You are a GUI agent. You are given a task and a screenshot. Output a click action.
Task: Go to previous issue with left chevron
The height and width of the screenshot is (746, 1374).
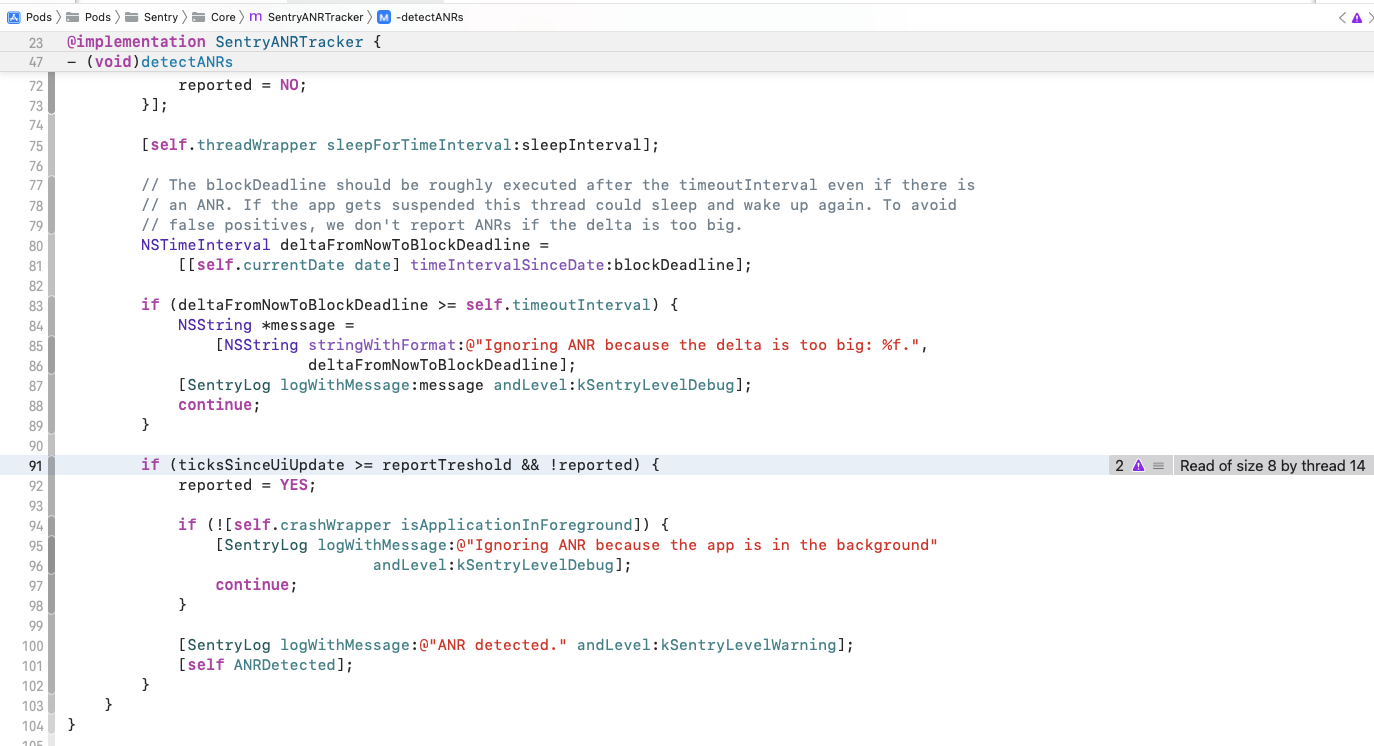[x=1341, y=17]
